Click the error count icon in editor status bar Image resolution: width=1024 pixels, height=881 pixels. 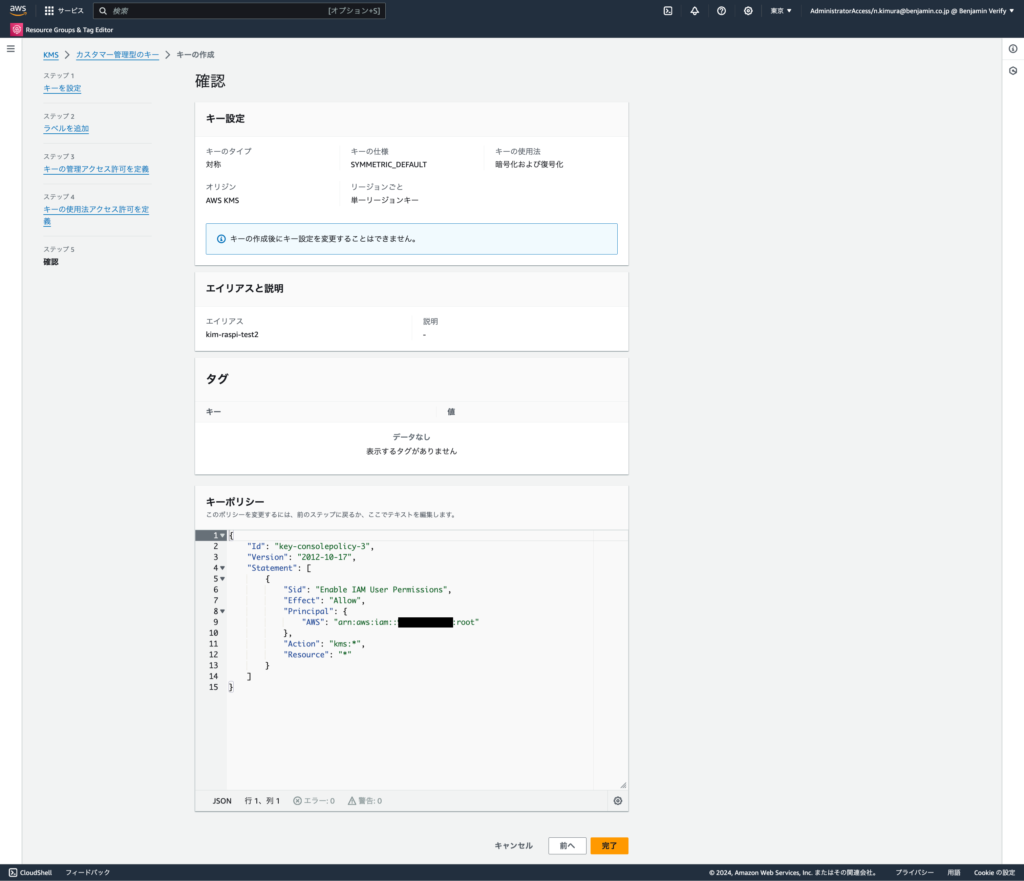(297, 801)
